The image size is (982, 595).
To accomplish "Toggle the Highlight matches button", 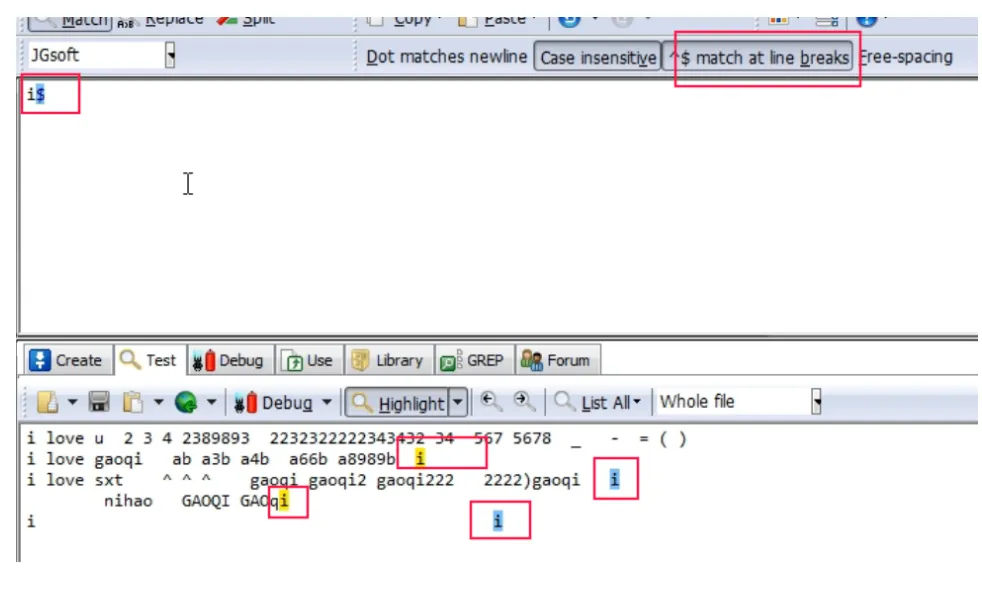I will [x=397, y=403].
